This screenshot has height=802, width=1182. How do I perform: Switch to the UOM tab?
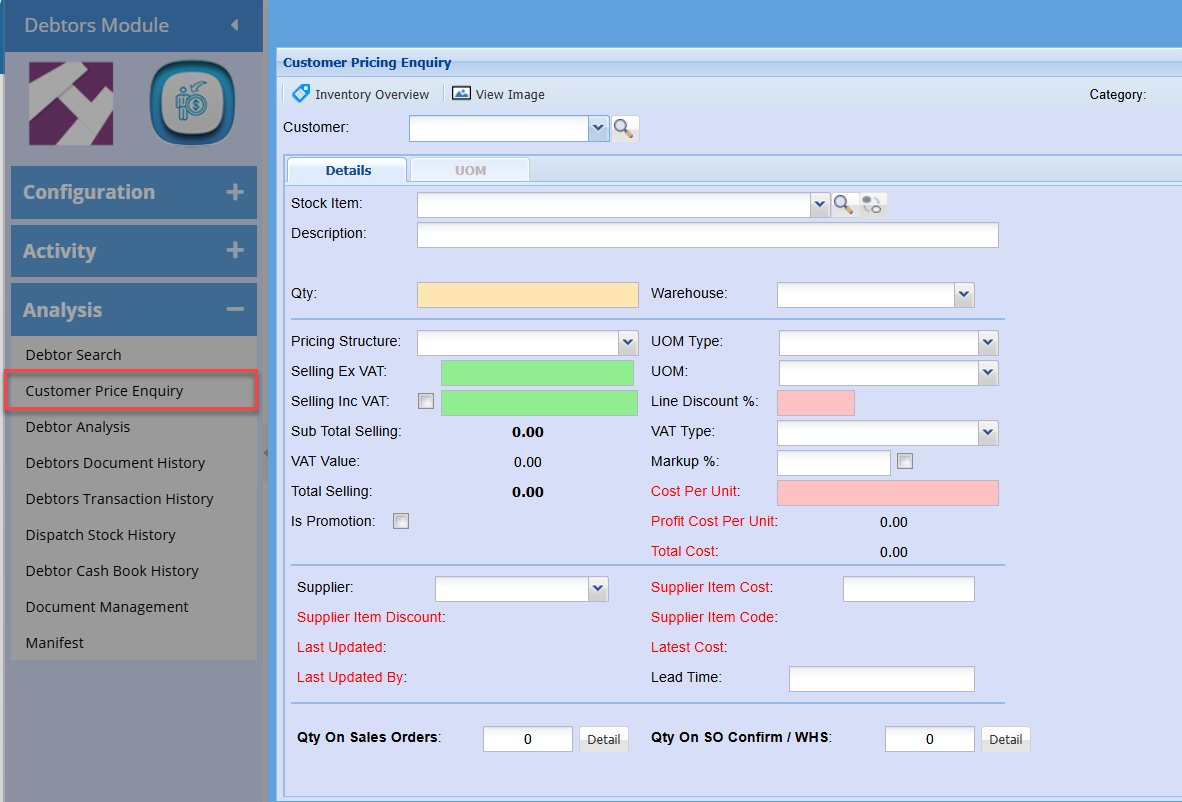pyautogui.click(x=470, y=170)
